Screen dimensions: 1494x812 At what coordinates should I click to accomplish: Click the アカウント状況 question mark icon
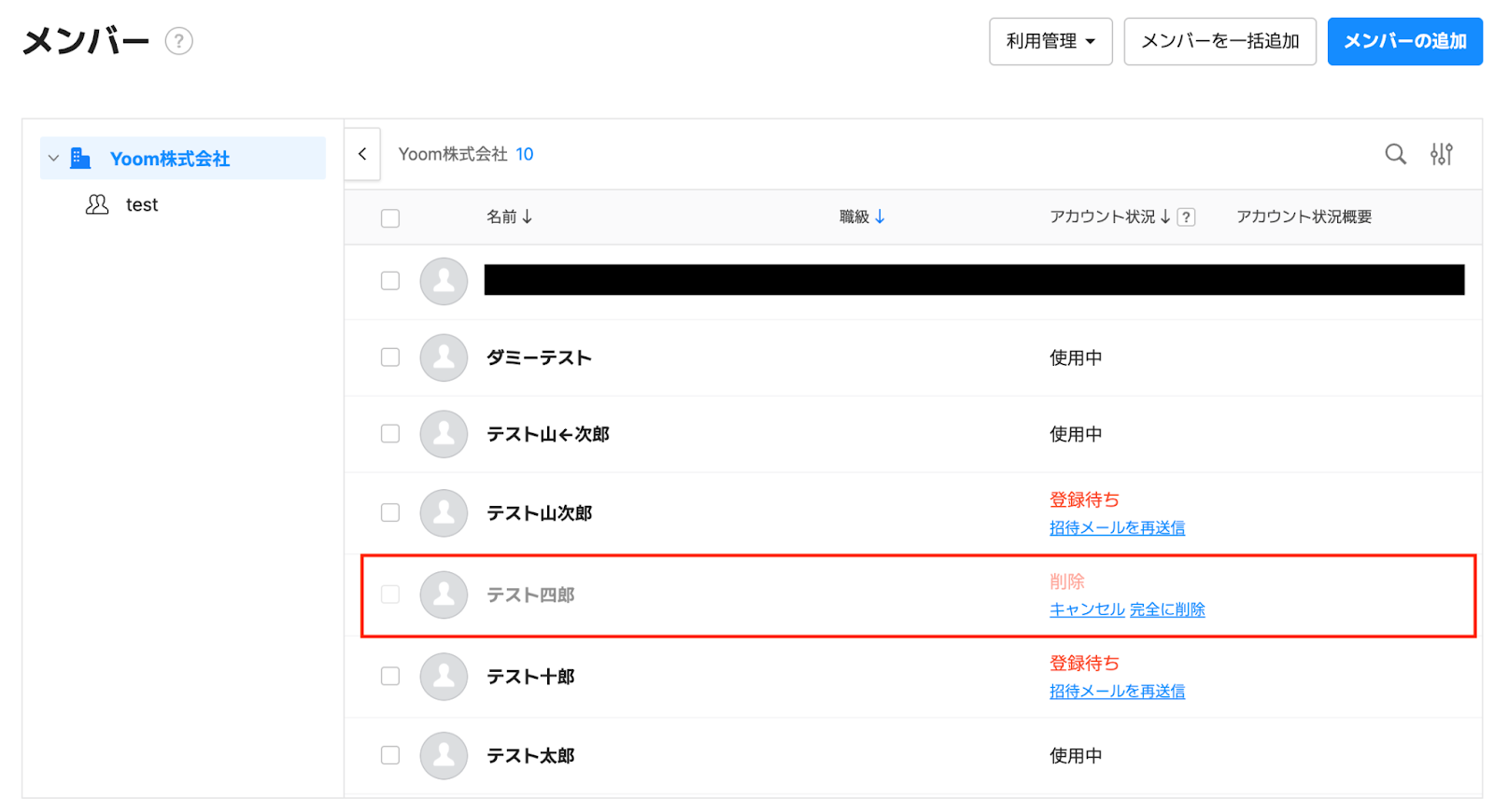(x=1186, y=217)
